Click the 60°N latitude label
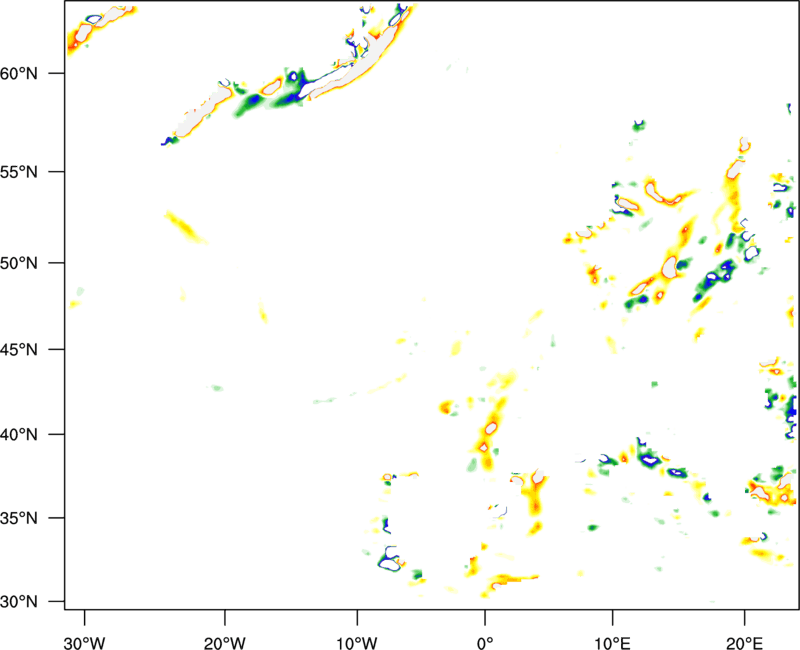This screenshot has height=650, width=800. 19,73
